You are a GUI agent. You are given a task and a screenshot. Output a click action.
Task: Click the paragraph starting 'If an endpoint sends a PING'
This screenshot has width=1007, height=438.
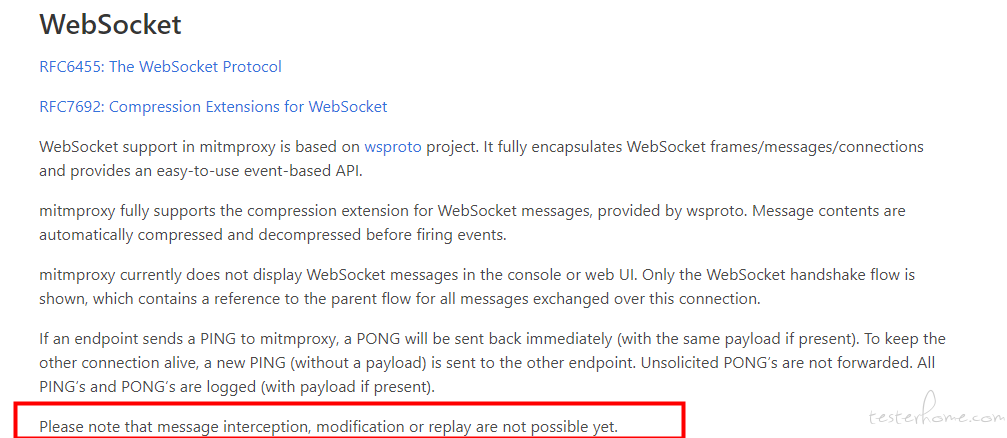493,363
